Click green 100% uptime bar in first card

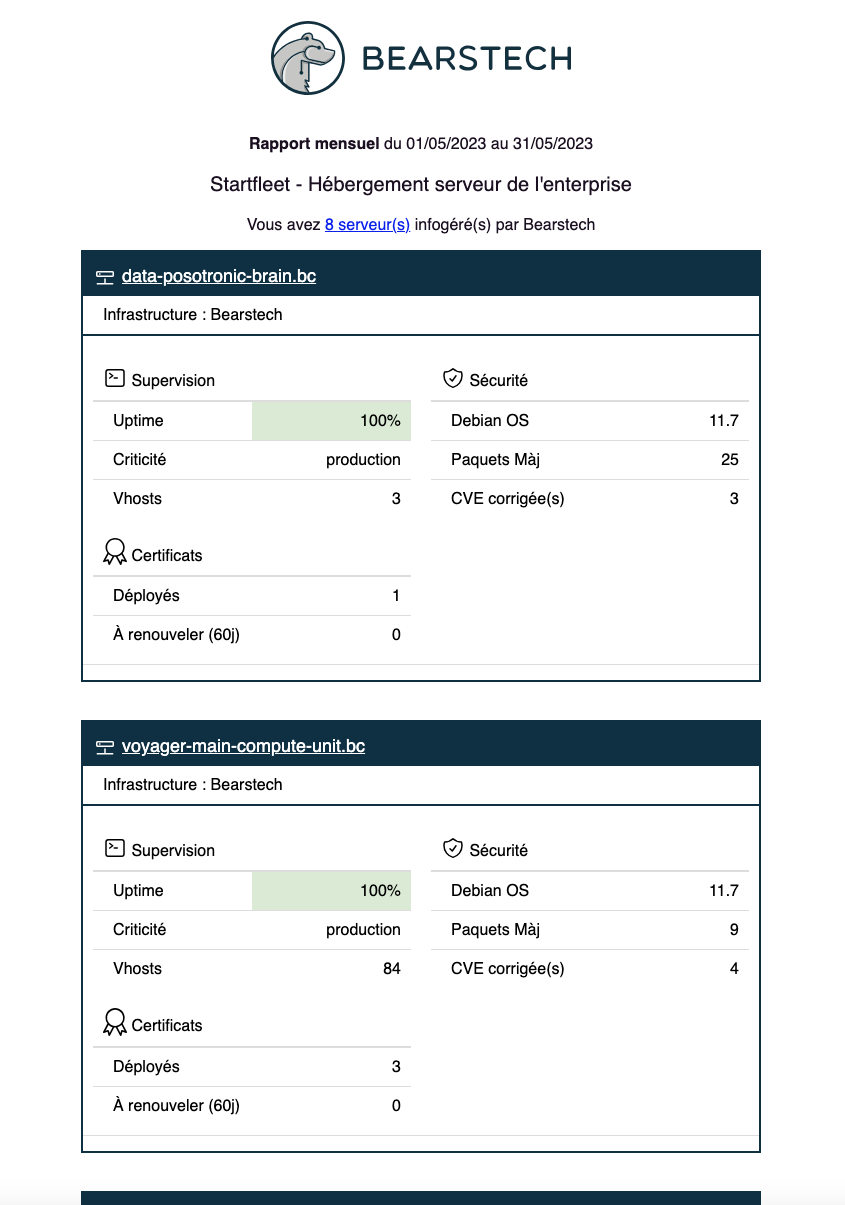[331, 421]
